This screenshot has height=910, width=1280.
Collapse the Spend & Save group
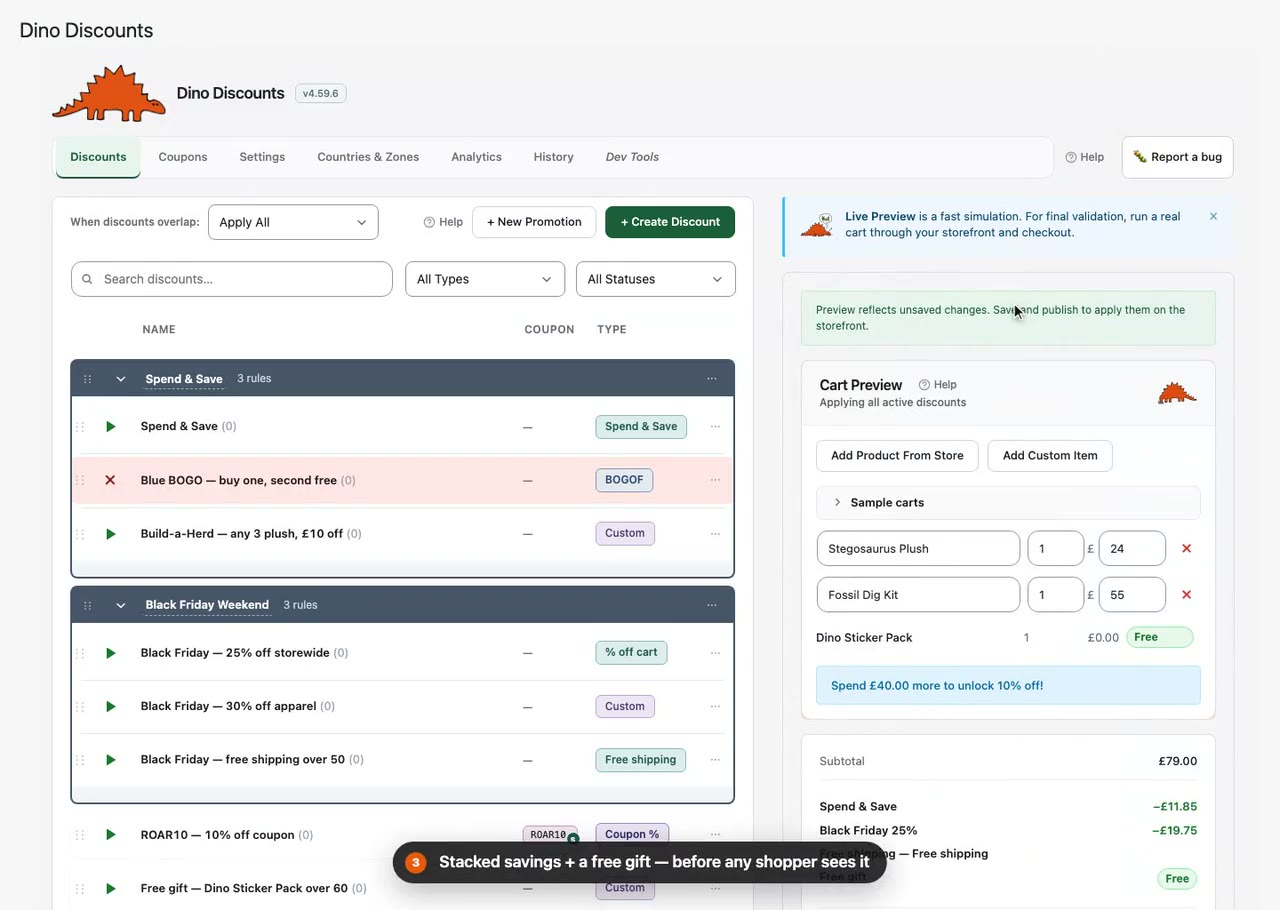[121, 379]
